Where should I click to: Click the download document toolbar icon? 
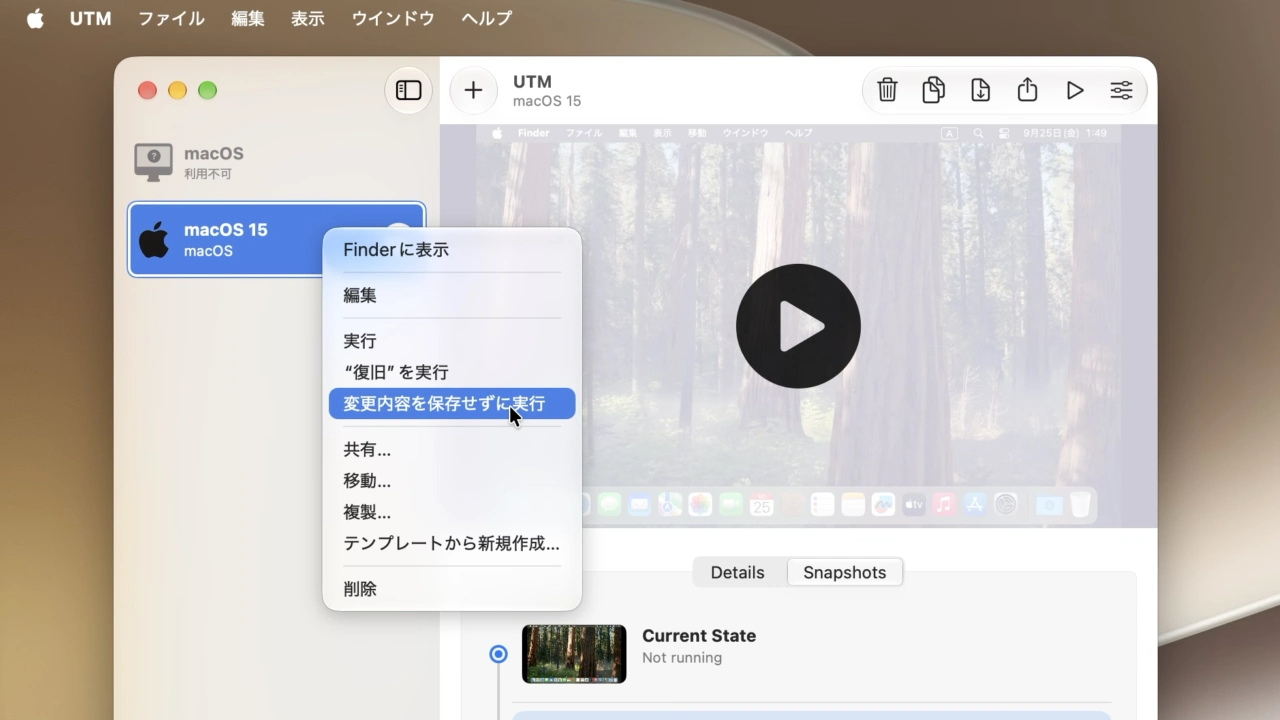click(x=980, y=91)
